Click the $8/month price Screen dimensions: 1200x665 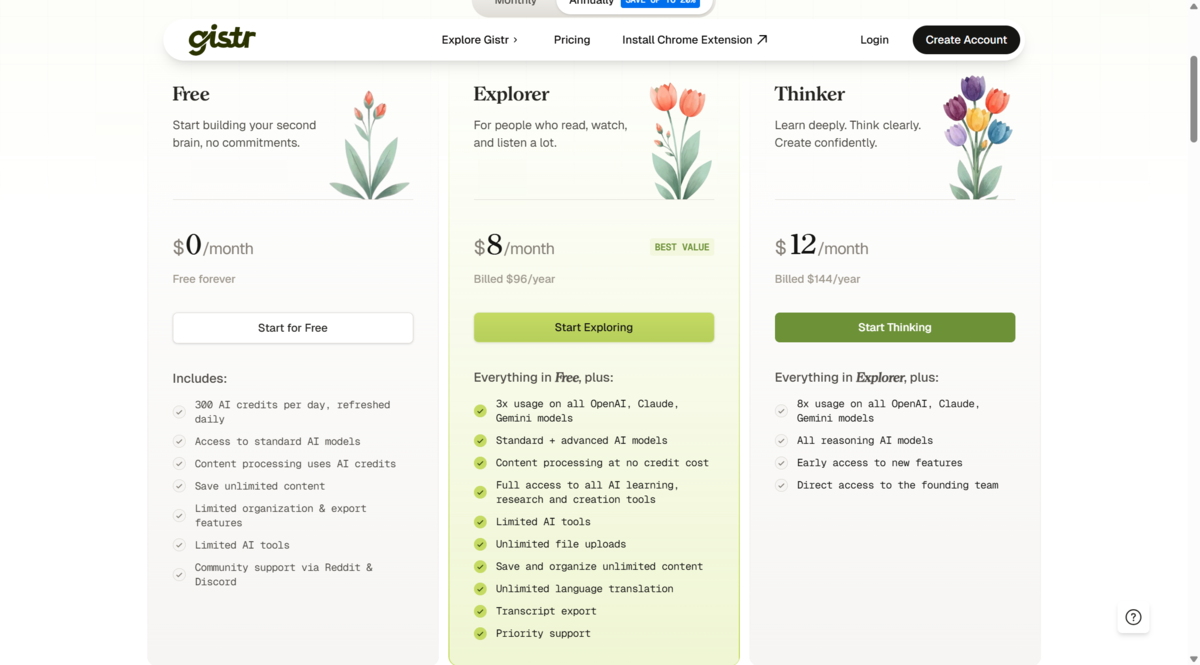[x=514, y=245]
